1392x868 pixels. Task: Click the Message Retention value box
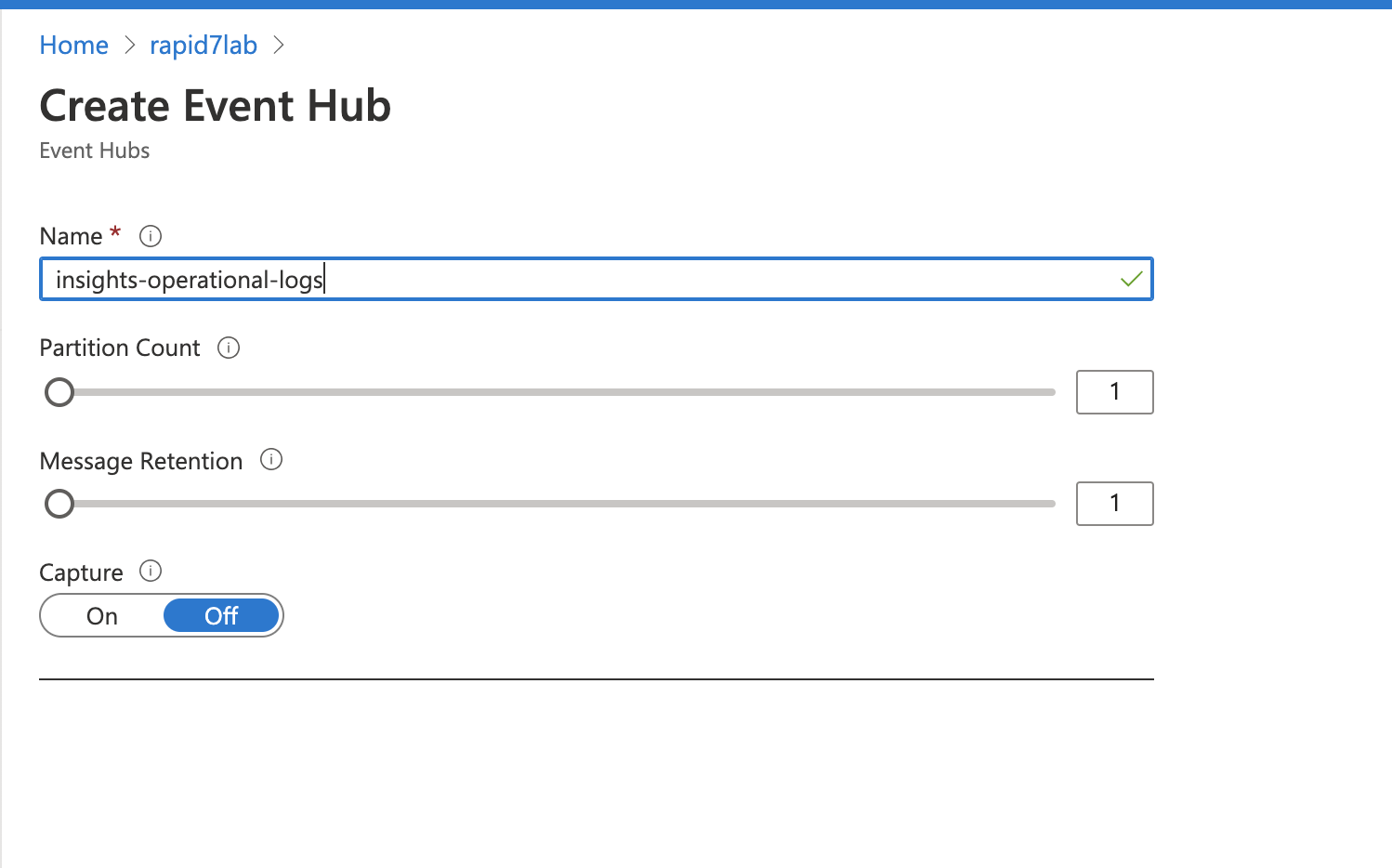(x=1115, y=504)
